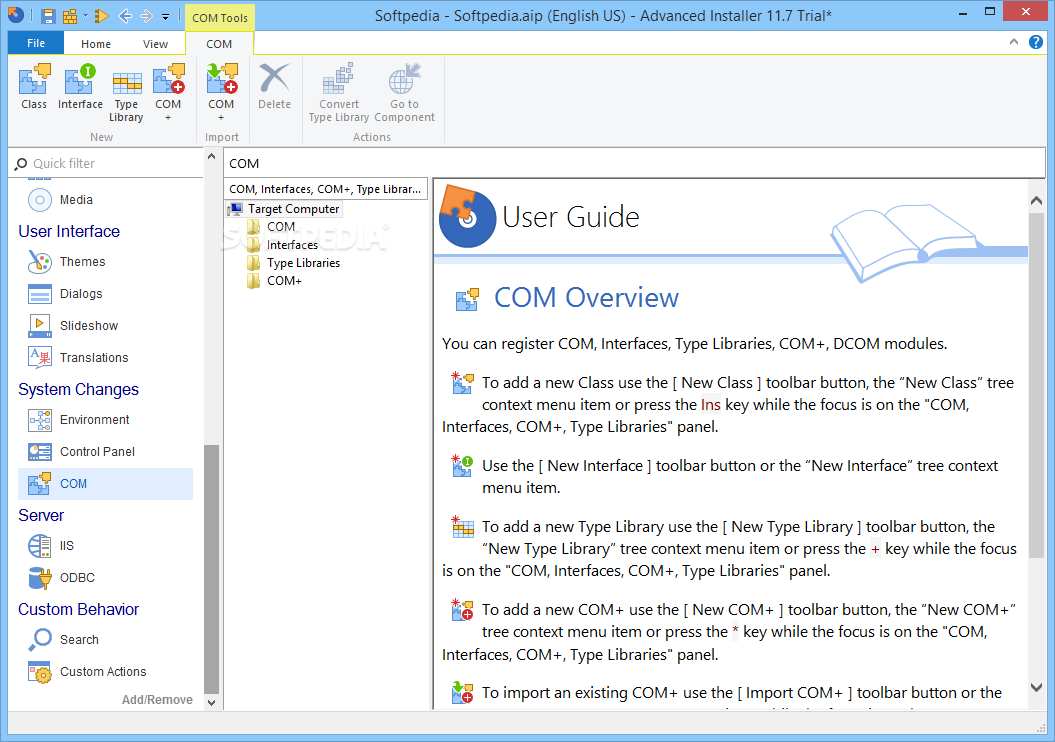Viewport: 1055px width, 742px height.
Task: Click the tree panel column header
Action: (326, 189)
